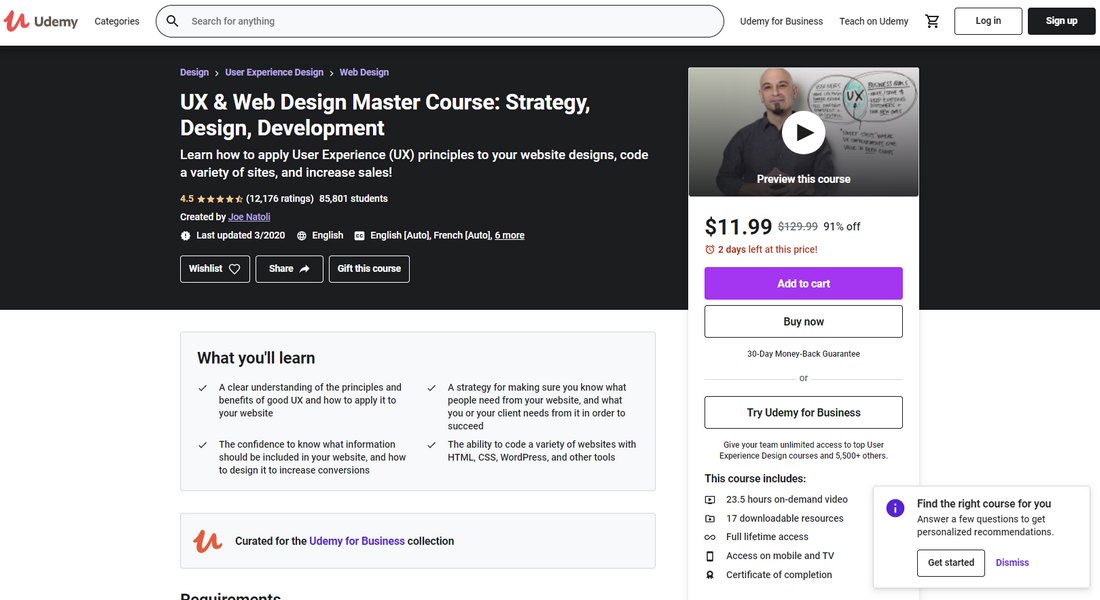This screenshot has width=1100, height=600.
Task: Click the star rating row
Action: (220, 199)
